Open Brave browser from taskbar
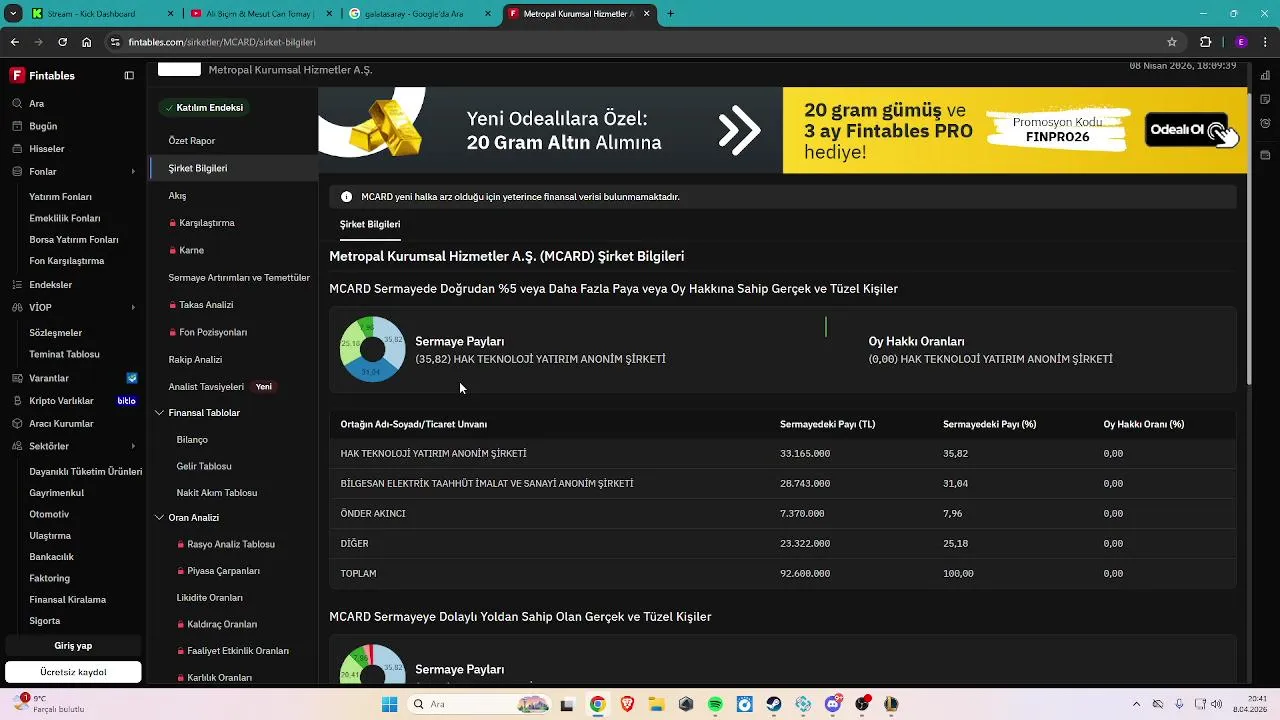The image size is (1280, 720). [x=627, y=704]
